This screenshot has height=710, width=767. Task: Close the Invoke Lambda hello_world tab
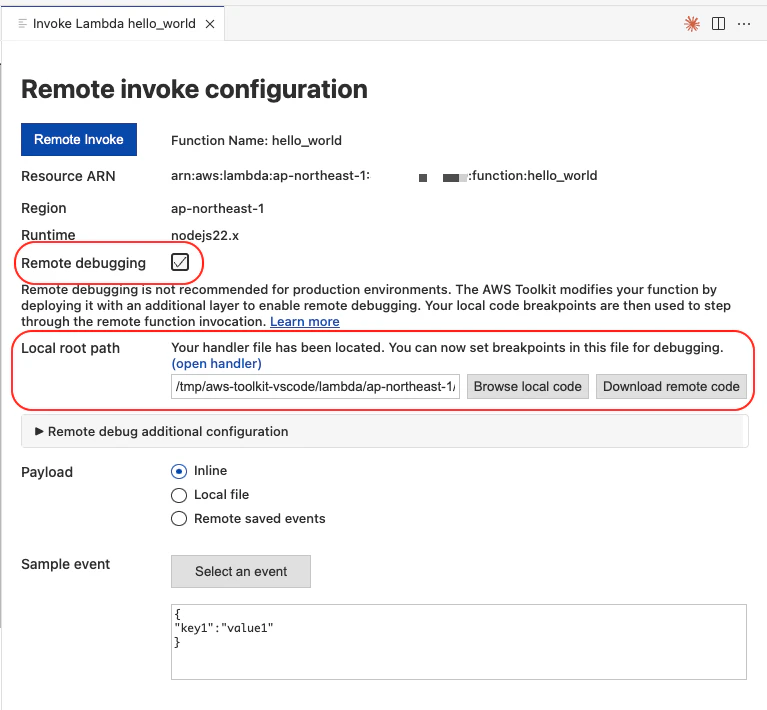click(x=210, y=24)
